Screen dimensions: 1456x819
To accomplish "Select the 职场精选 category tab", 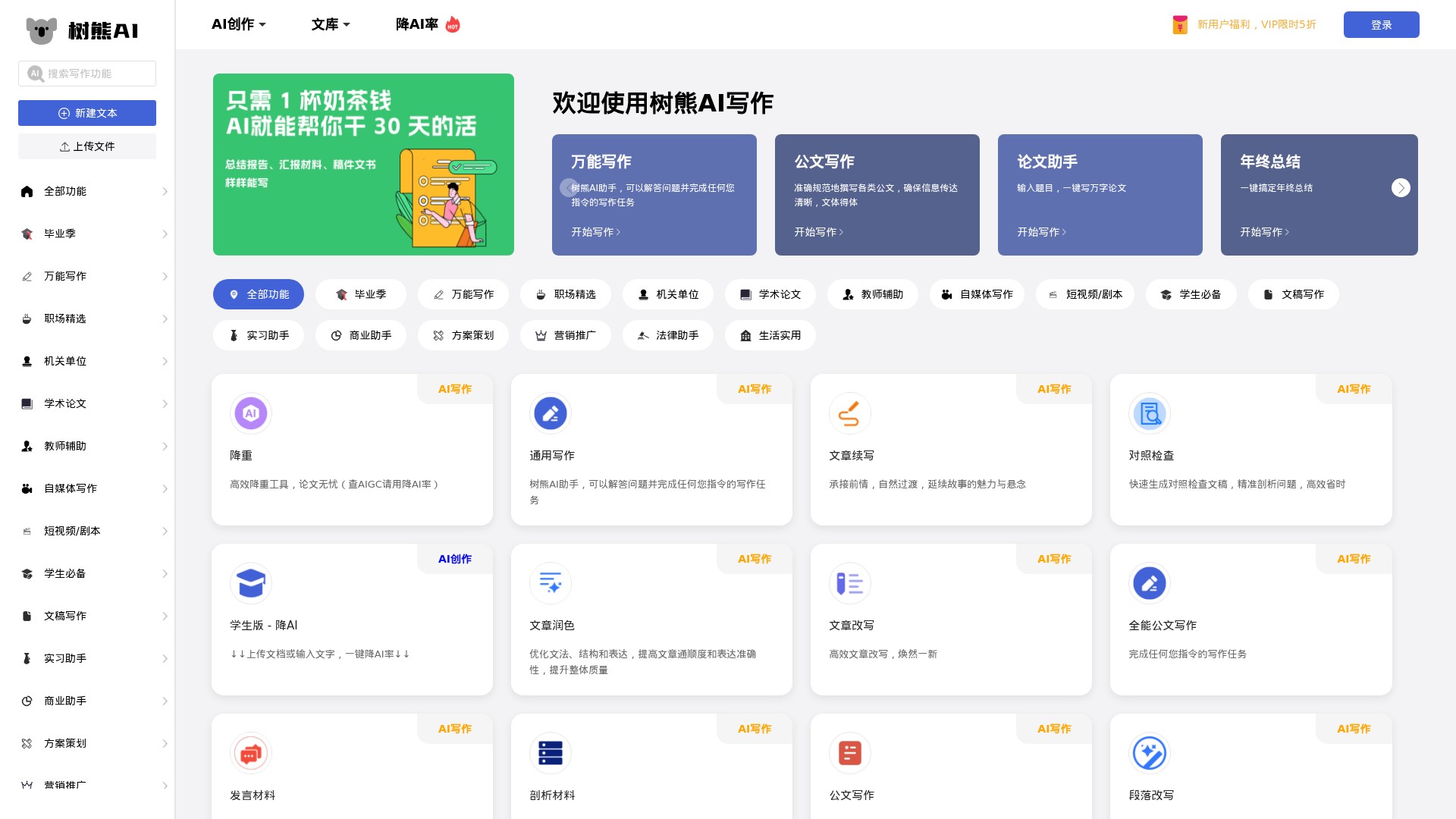I will coord(566,294).
